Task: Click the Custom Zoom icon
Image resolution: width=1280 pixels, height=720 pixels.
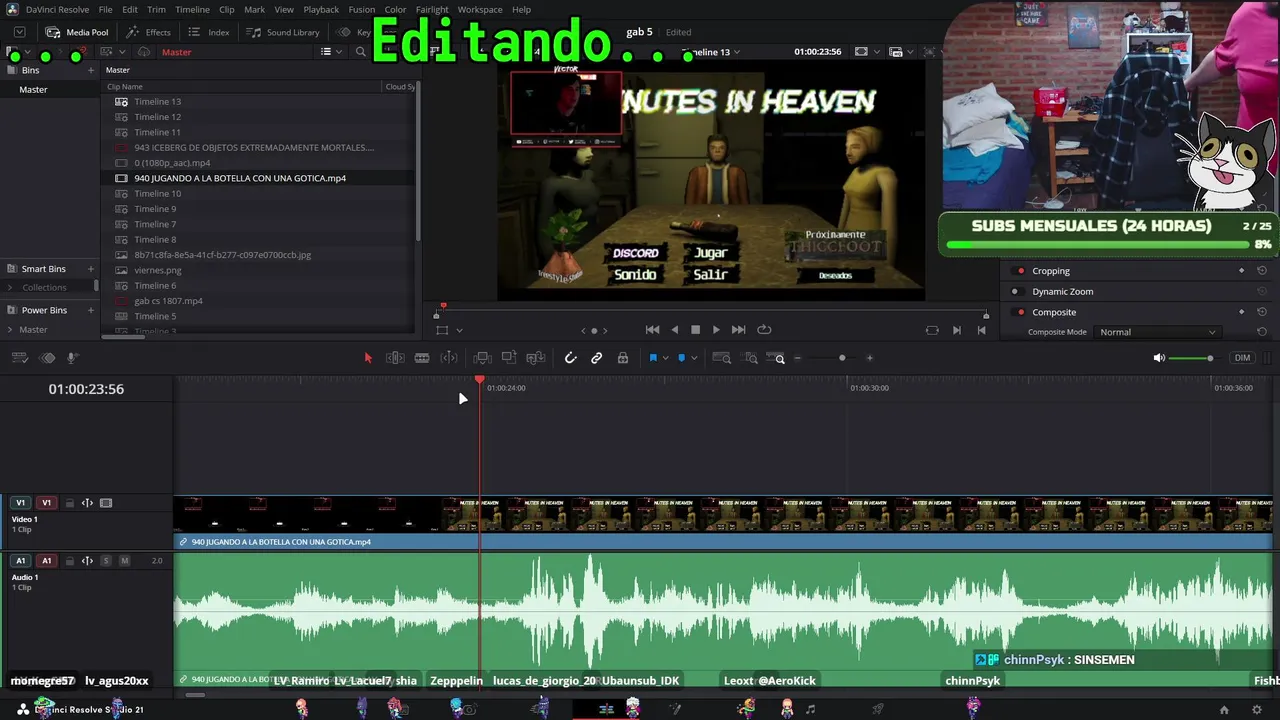Action: 776,358
